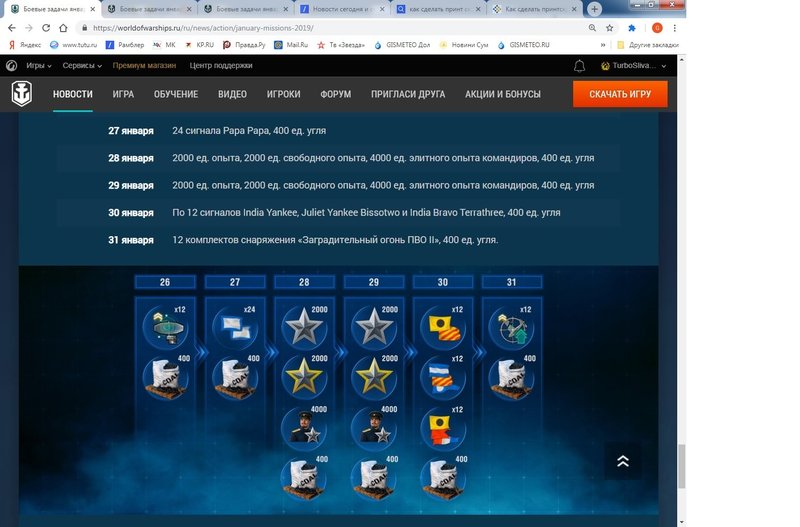Open the НОВОСТИ menu item

click(73, 94)
